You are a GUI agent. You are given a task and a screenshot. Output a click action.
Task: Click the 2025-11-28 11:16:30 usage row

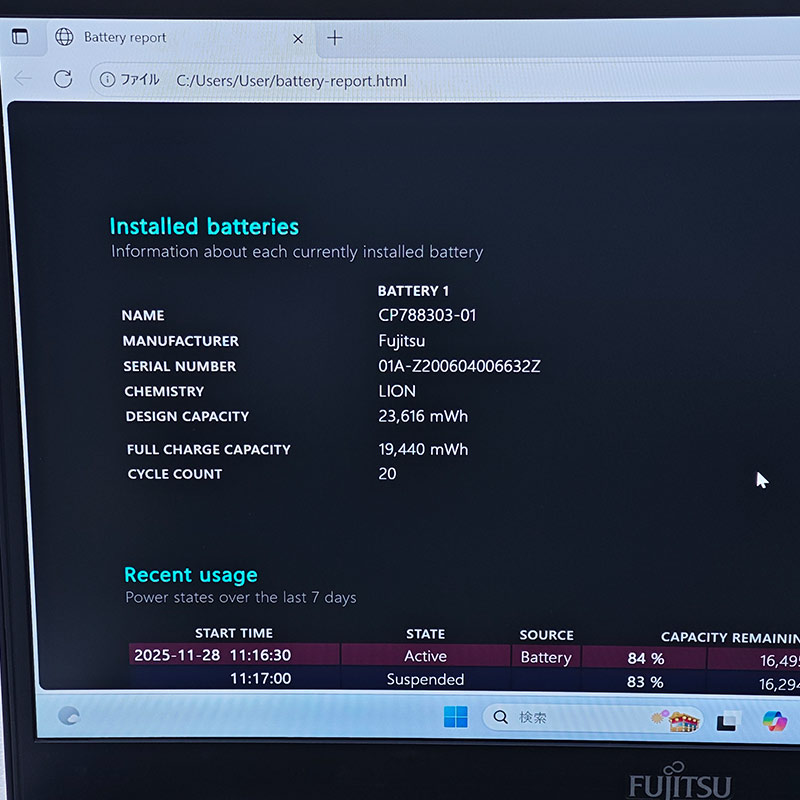[x=212, y=656]
